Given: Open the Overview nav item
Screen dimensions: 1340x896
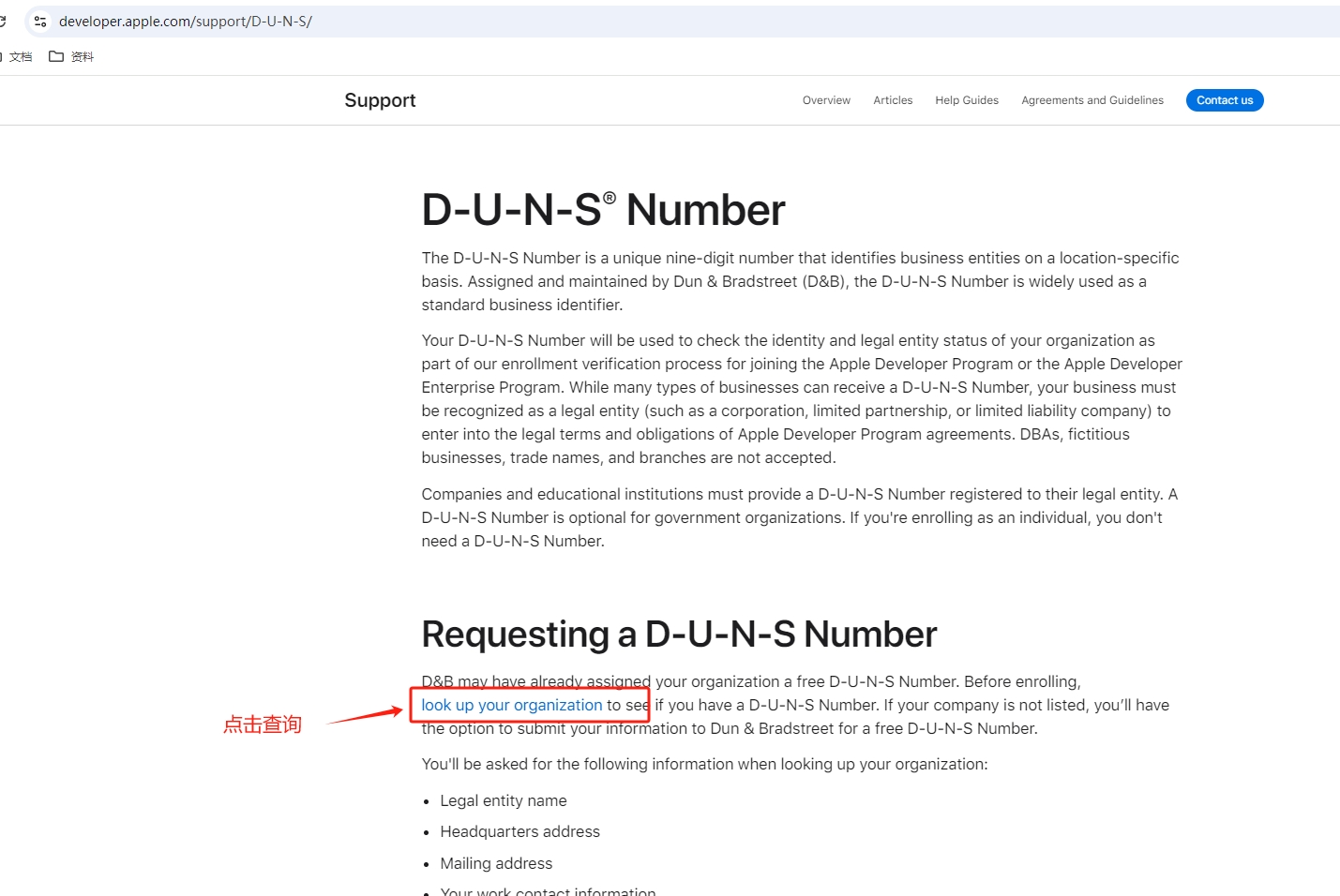Looking at the screenshot, I should coord(826,100).
